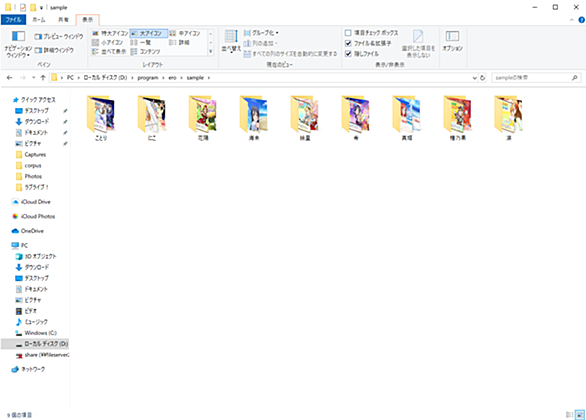586x420 pixels.
Task: Open the グループ化 dropdown
Action: pyautogui.click(x=261, y=33)
